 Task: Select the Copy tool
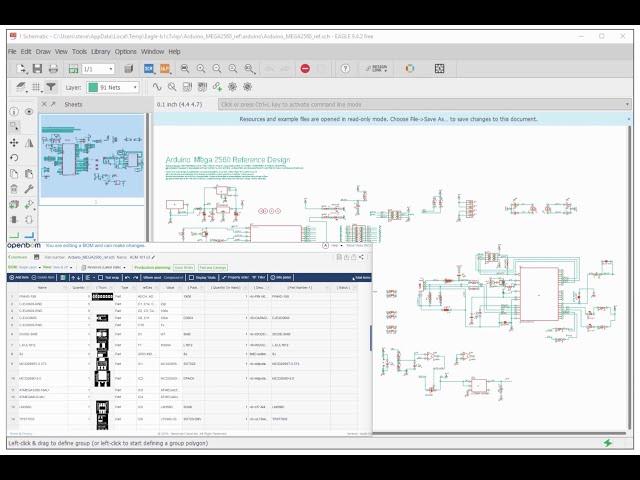tap(14, 173)
